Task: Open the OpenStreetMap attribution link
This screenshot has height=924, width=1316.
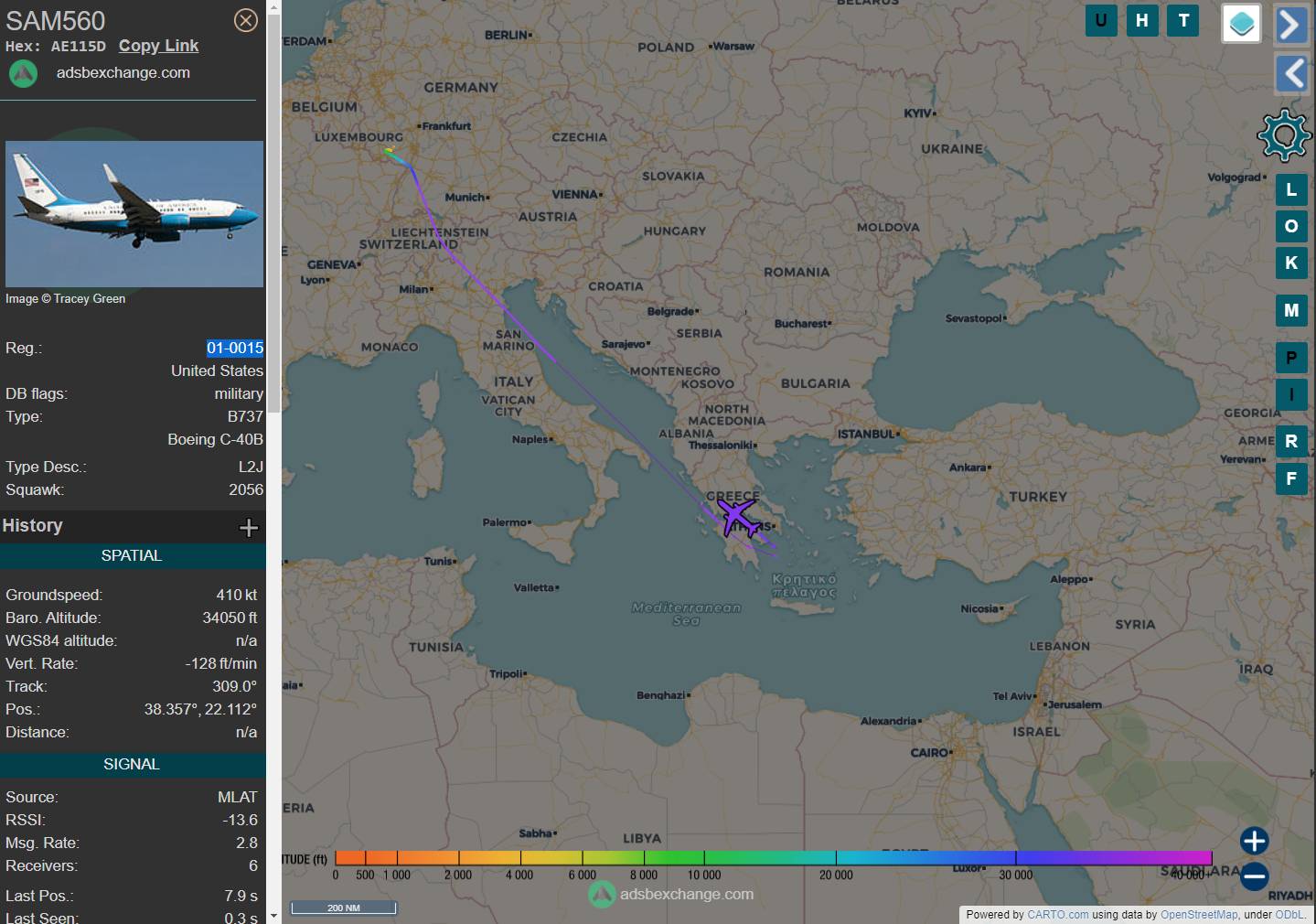Action: tap(1199, 915)
